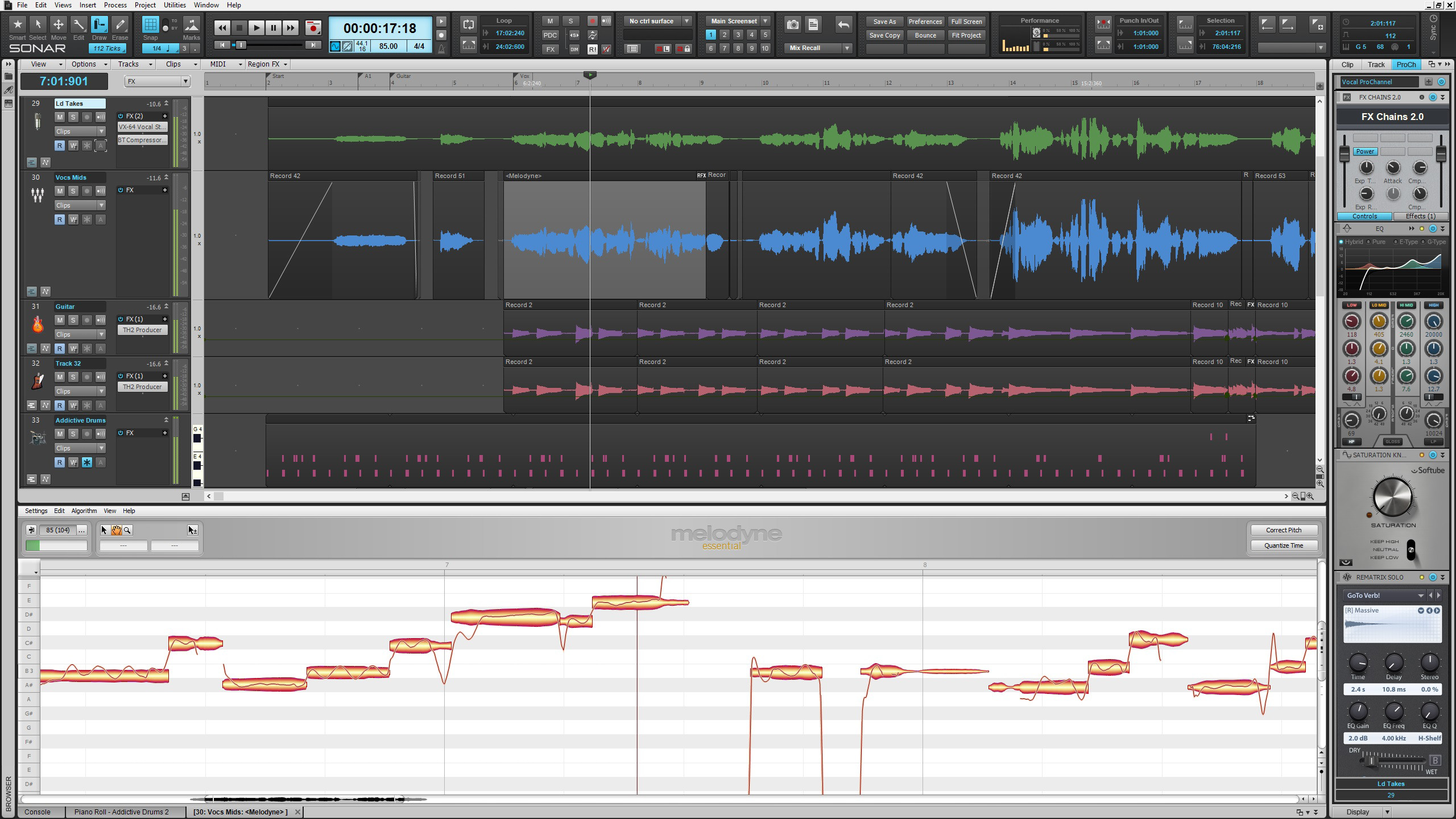
Task: Expand the Main Screenset dropdown
Action: point(766,21)
